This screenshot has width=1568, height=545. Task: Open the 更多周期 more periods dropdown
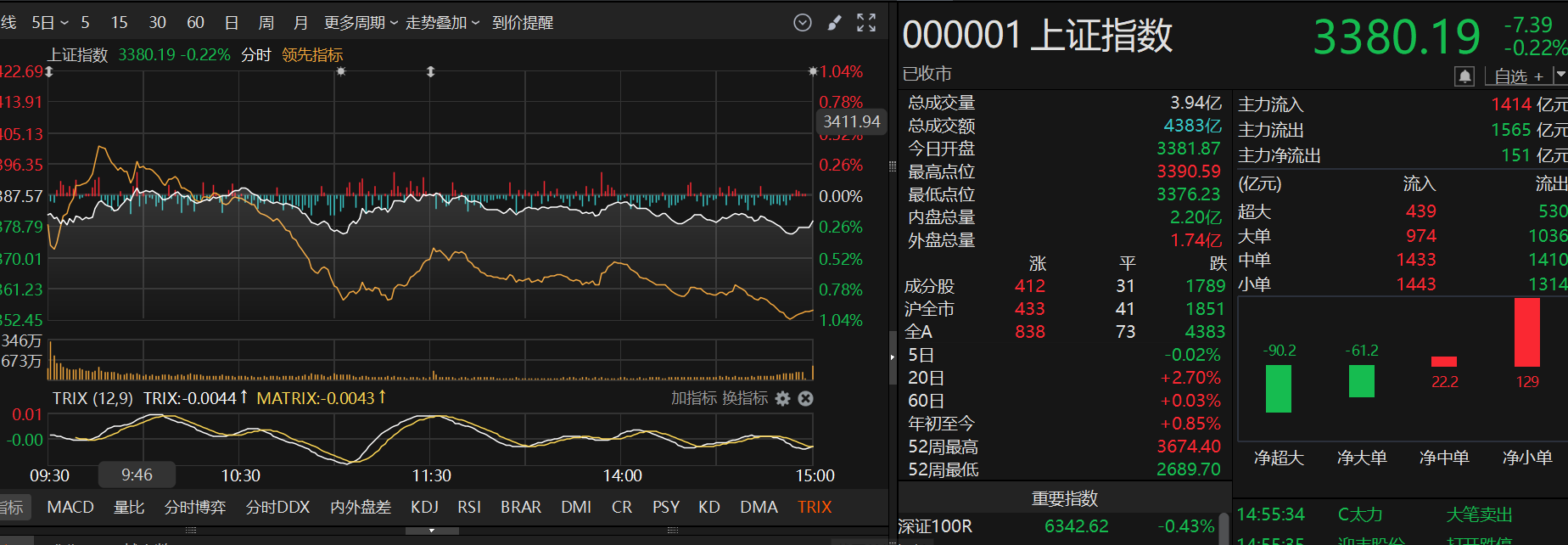coord(361,23)
